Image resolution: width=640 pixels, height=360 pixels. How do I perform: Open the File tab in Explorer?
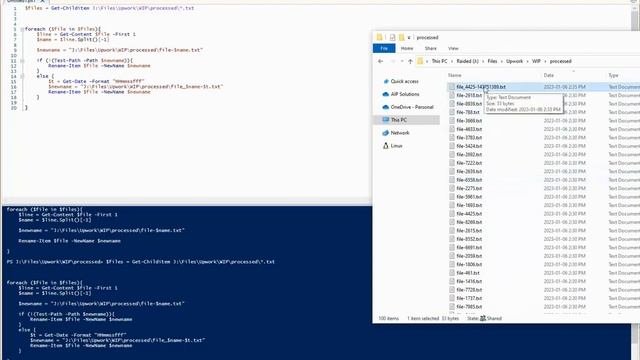[x=384, y=48]
